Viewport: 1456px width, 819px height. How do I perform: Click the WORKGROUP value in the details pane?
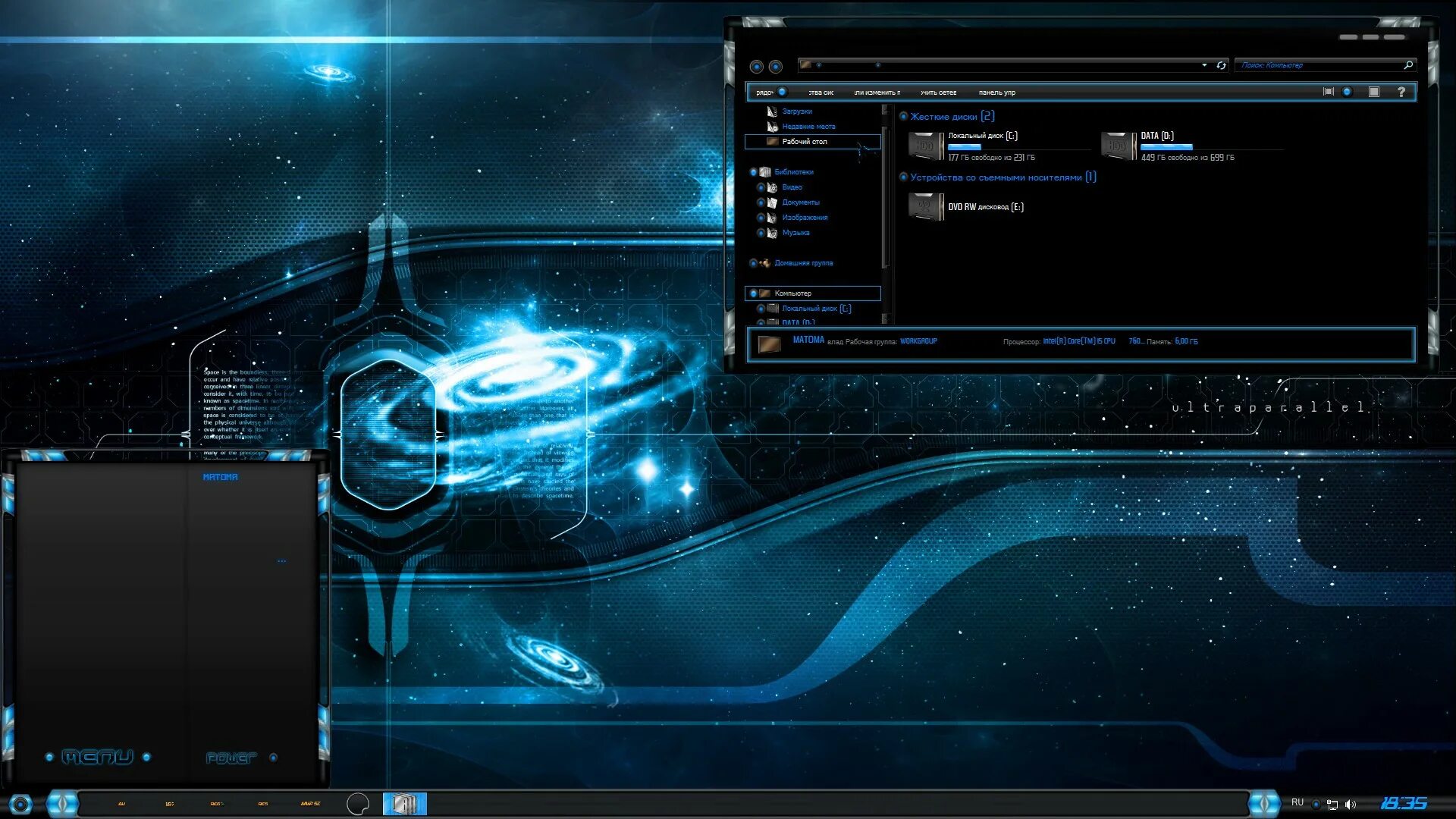918,341
